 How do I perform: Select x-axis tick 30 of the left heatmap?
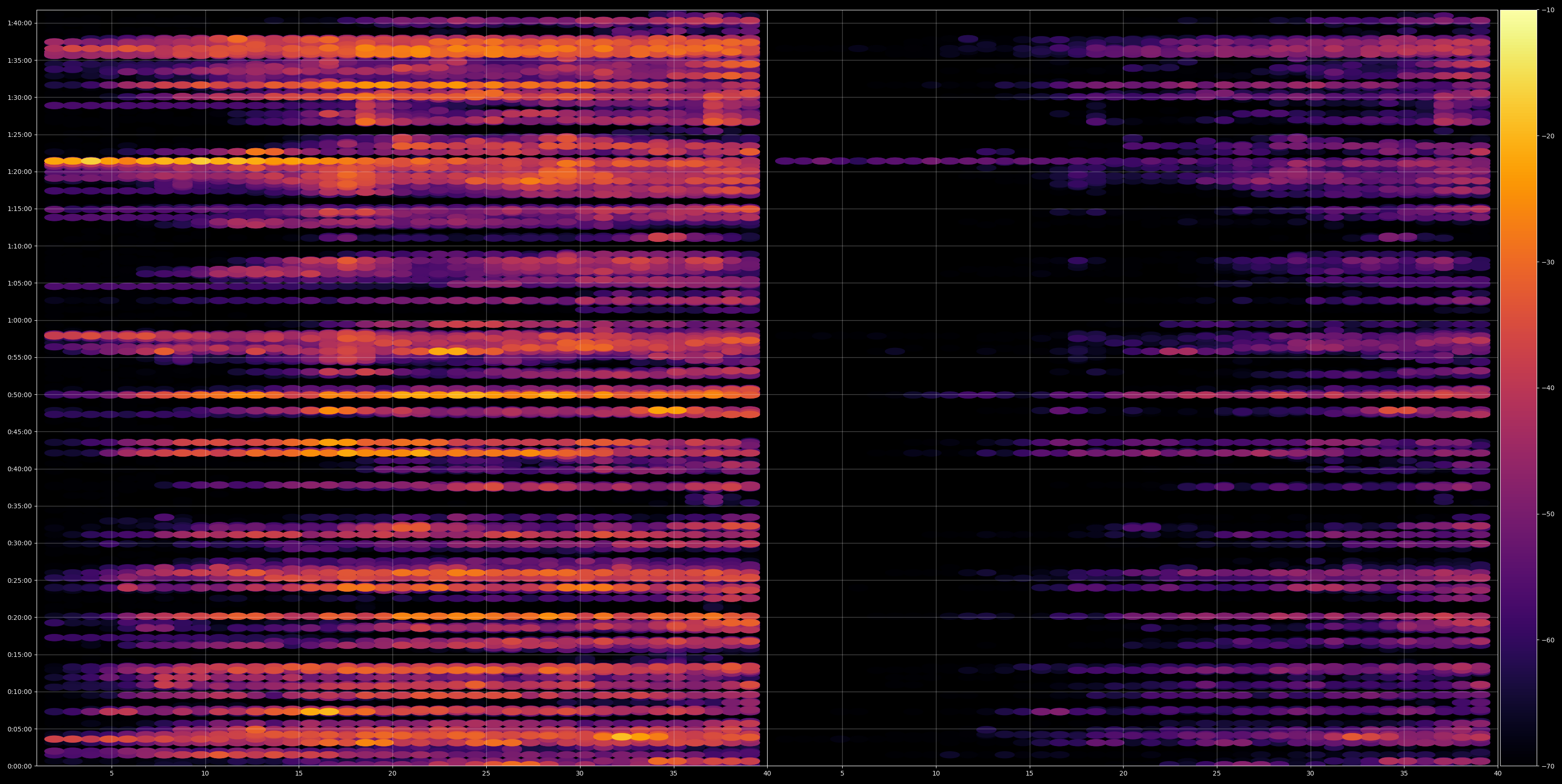tap(580, 774)
